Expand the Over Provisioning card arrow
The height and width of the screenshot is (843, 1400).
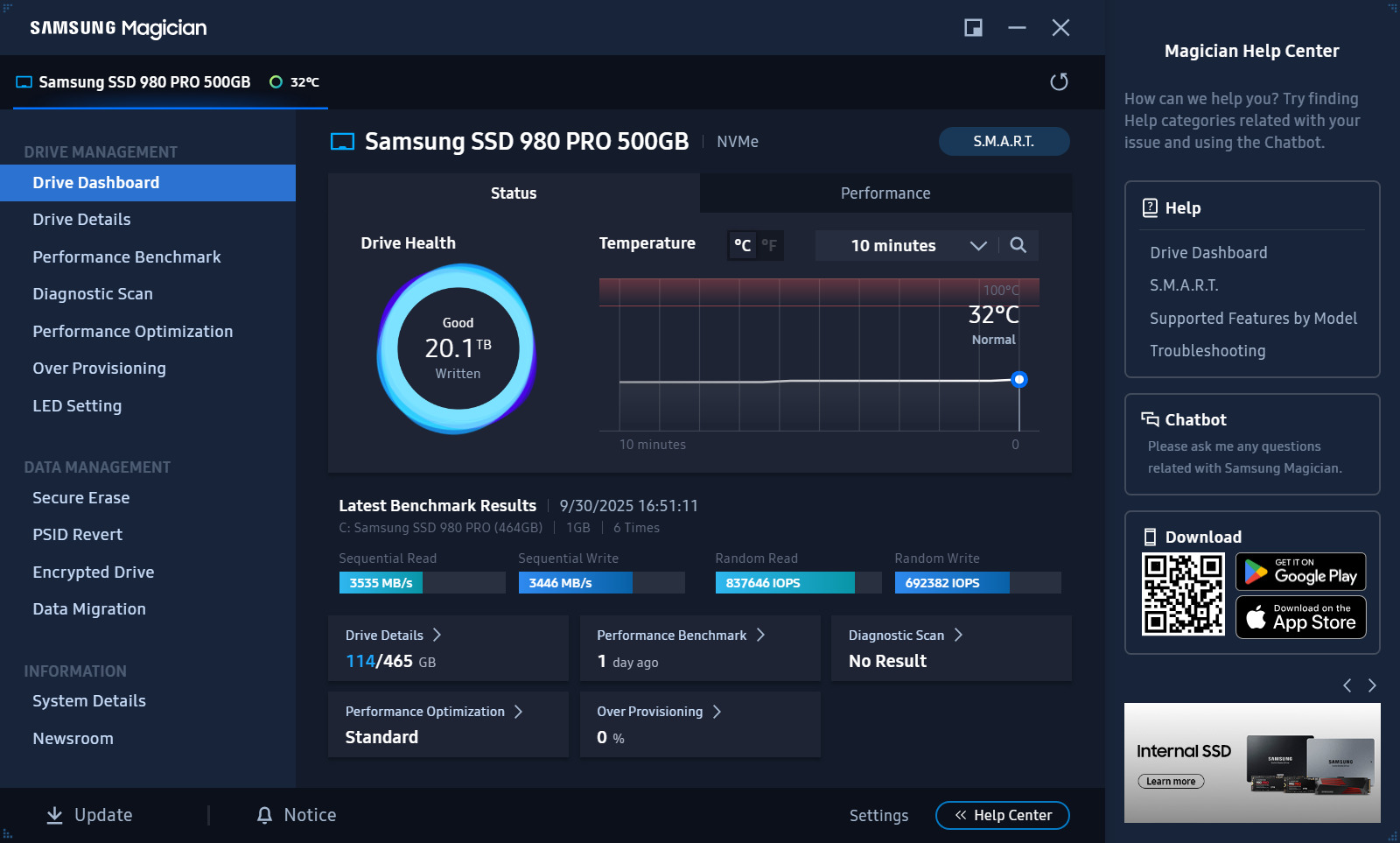(717, 712)
